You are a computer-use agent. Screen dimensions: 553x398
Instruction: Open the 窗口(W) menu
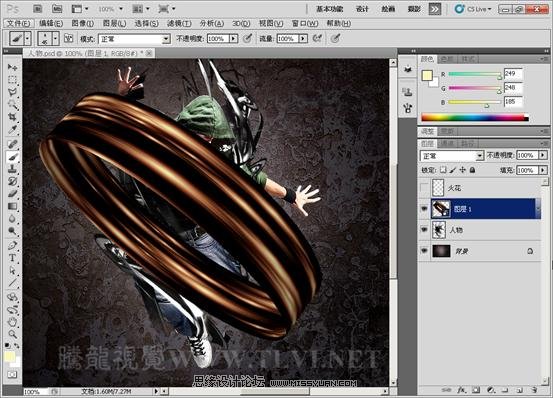pyautogui.click(x=305, y=23)
